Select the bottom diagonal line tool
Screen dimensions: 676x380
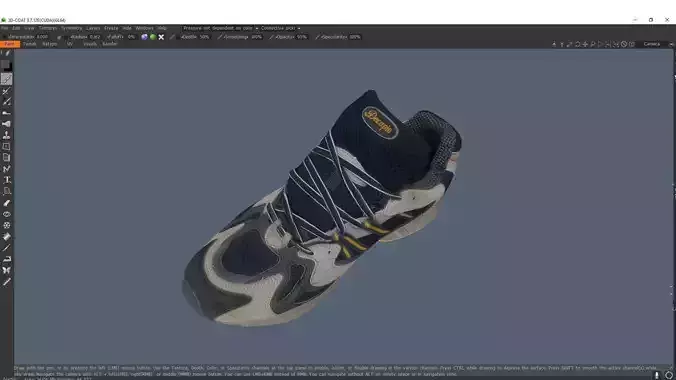(x=6, y=282)
